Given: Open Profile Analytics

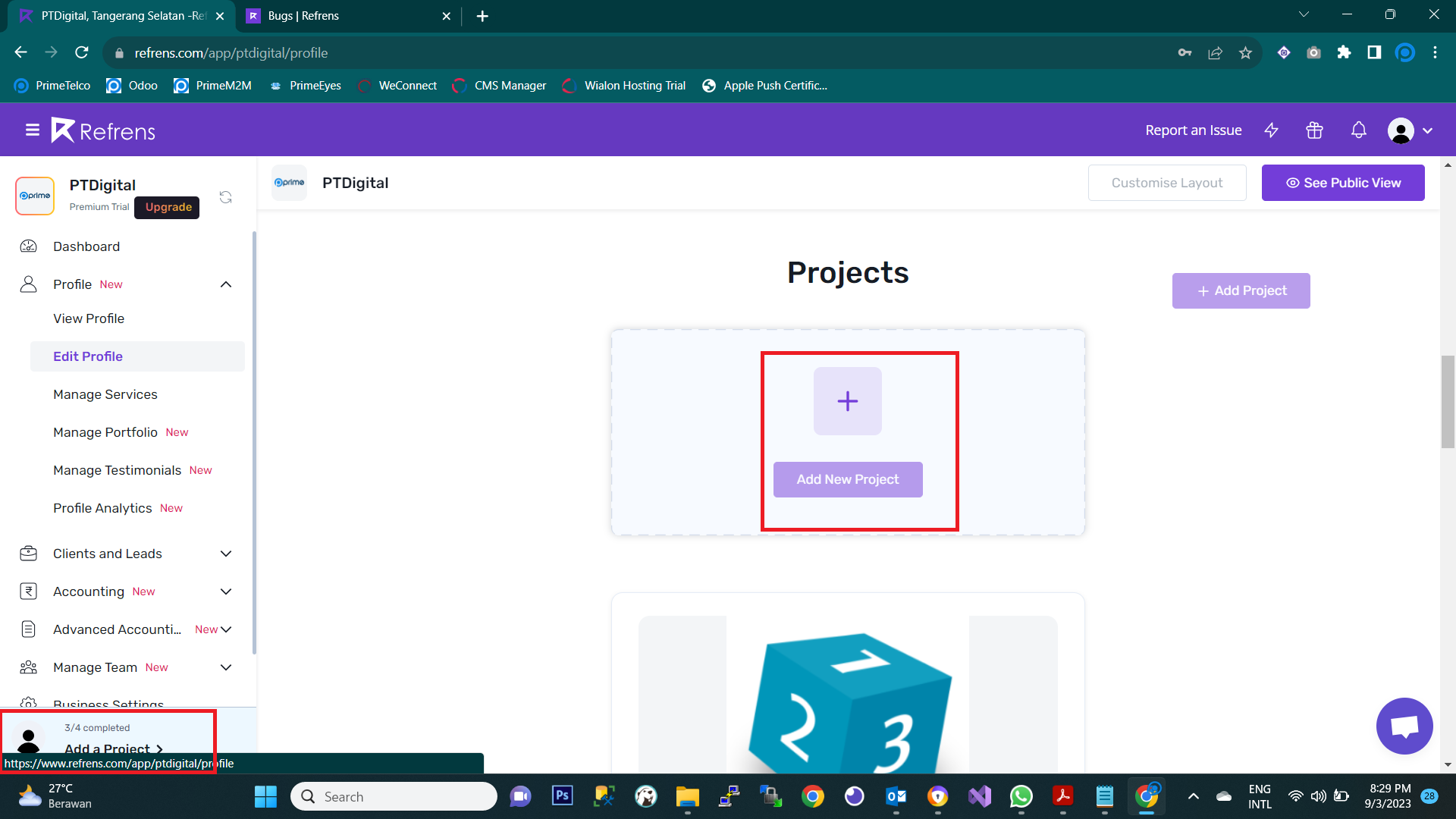Looking at the screenshot, I should [102, 508].
